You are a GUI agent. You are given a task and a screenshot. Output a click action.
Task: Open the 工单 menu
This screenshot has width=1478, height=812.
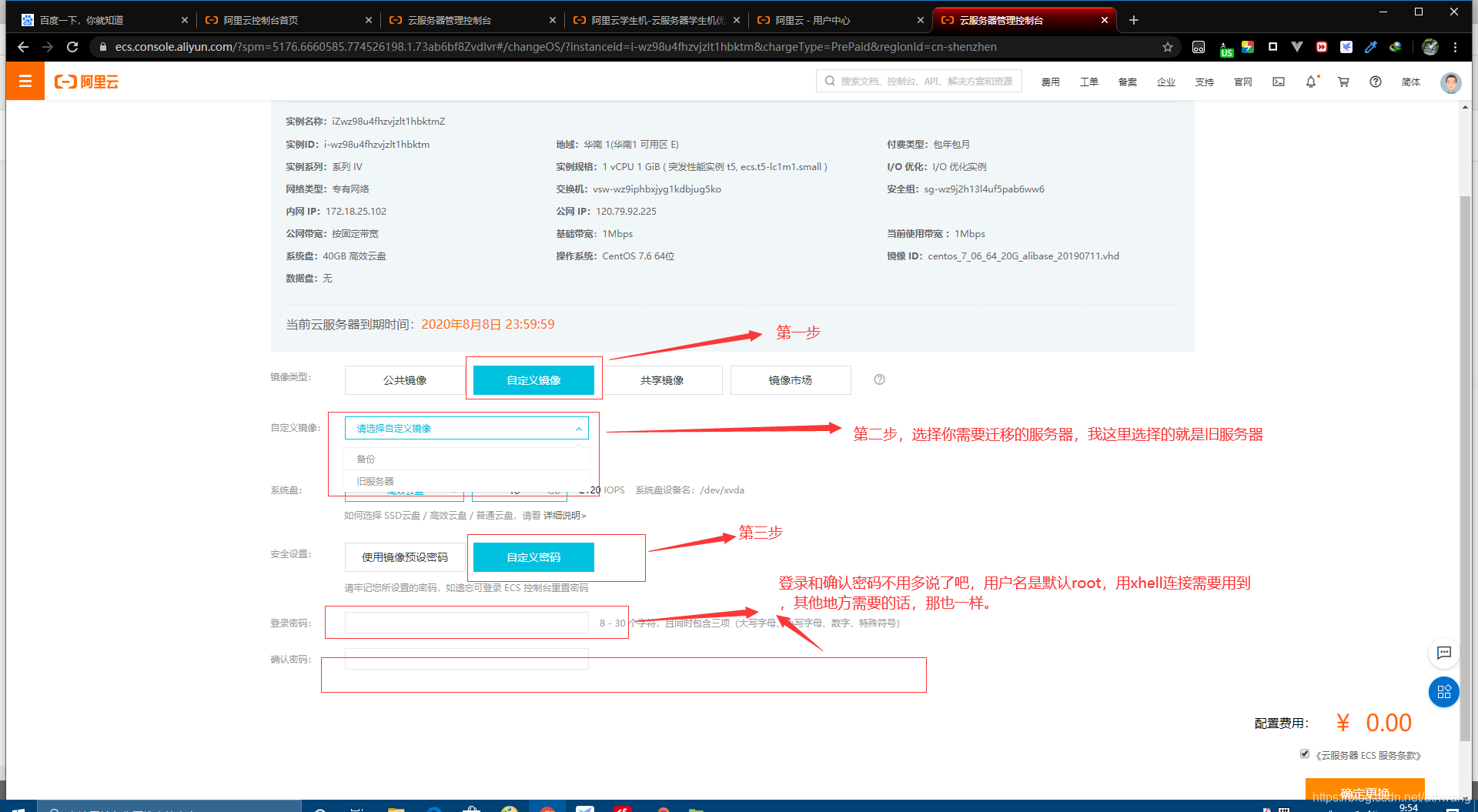click(x=1089, y=82)
